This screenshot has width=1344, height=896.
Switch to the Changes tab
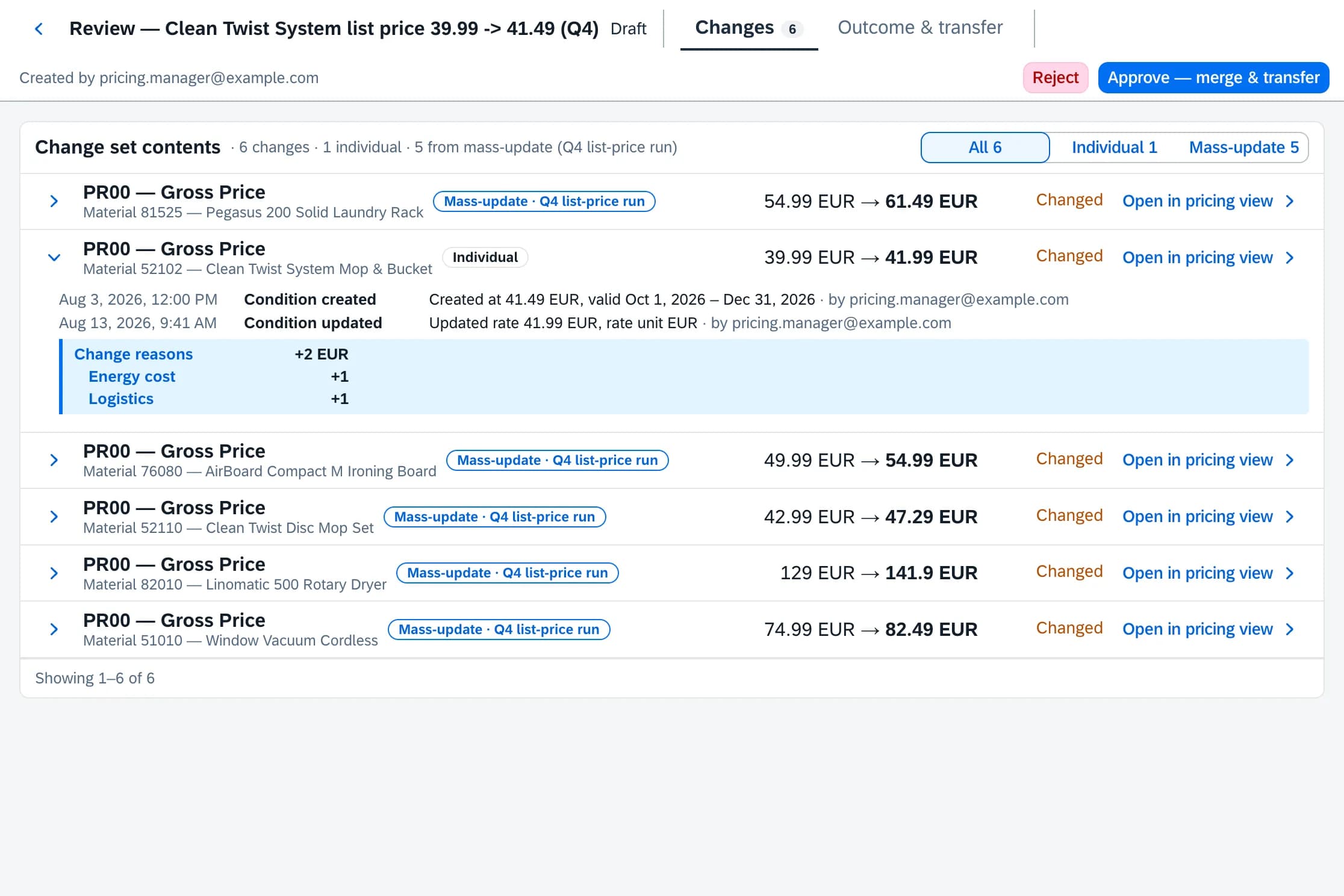pos(748,28)
